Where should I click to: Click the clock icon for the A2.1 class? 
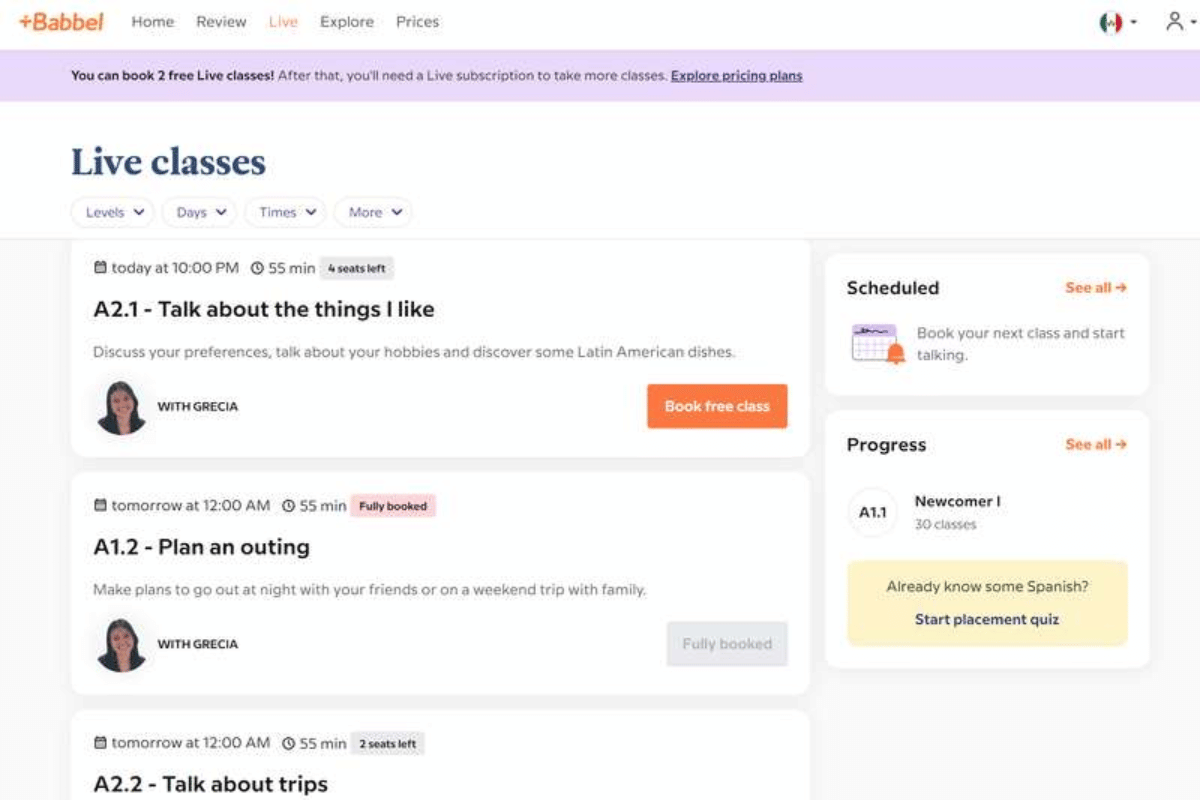click(256, 267)
